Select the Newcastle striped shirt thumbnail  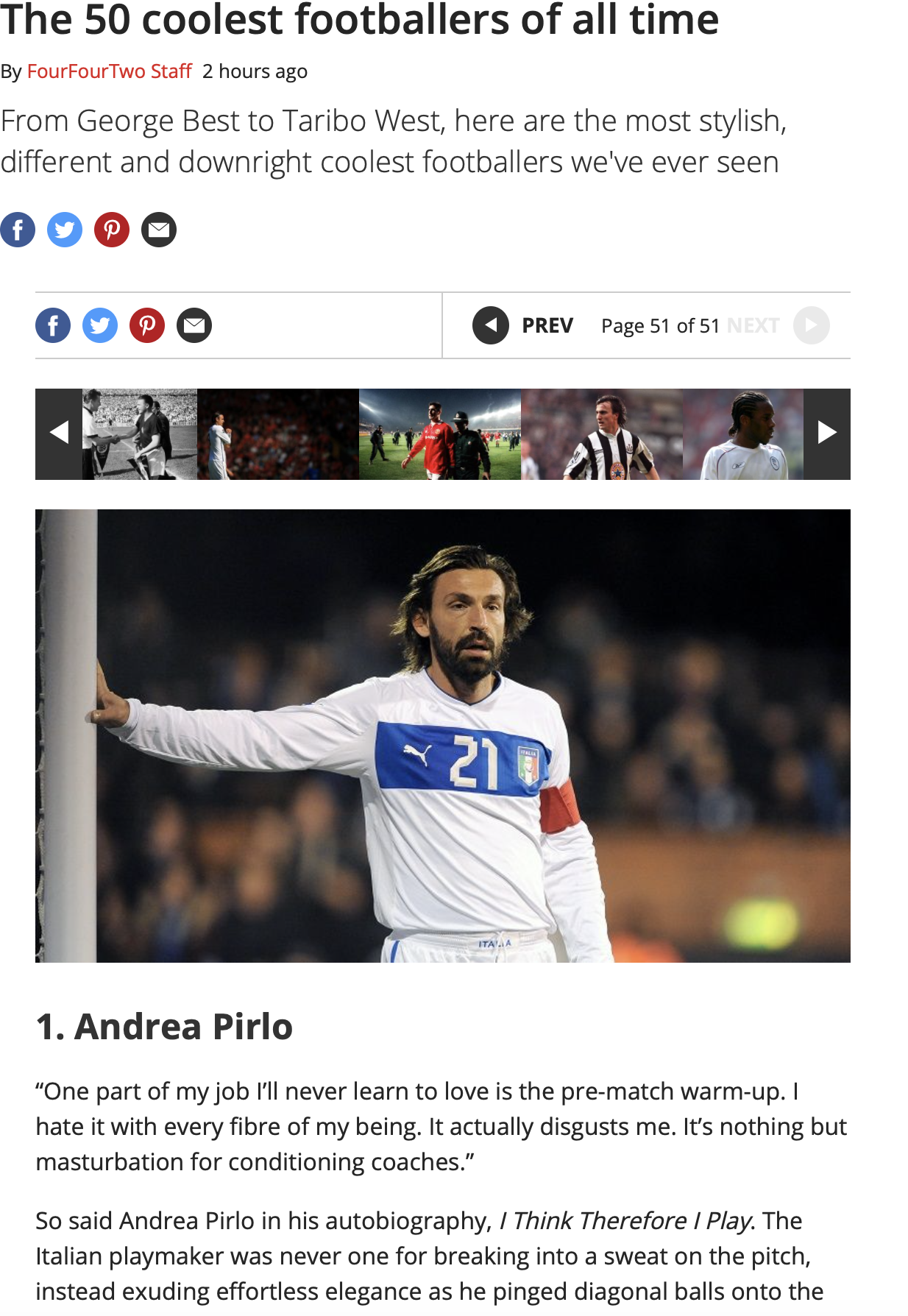602,434
